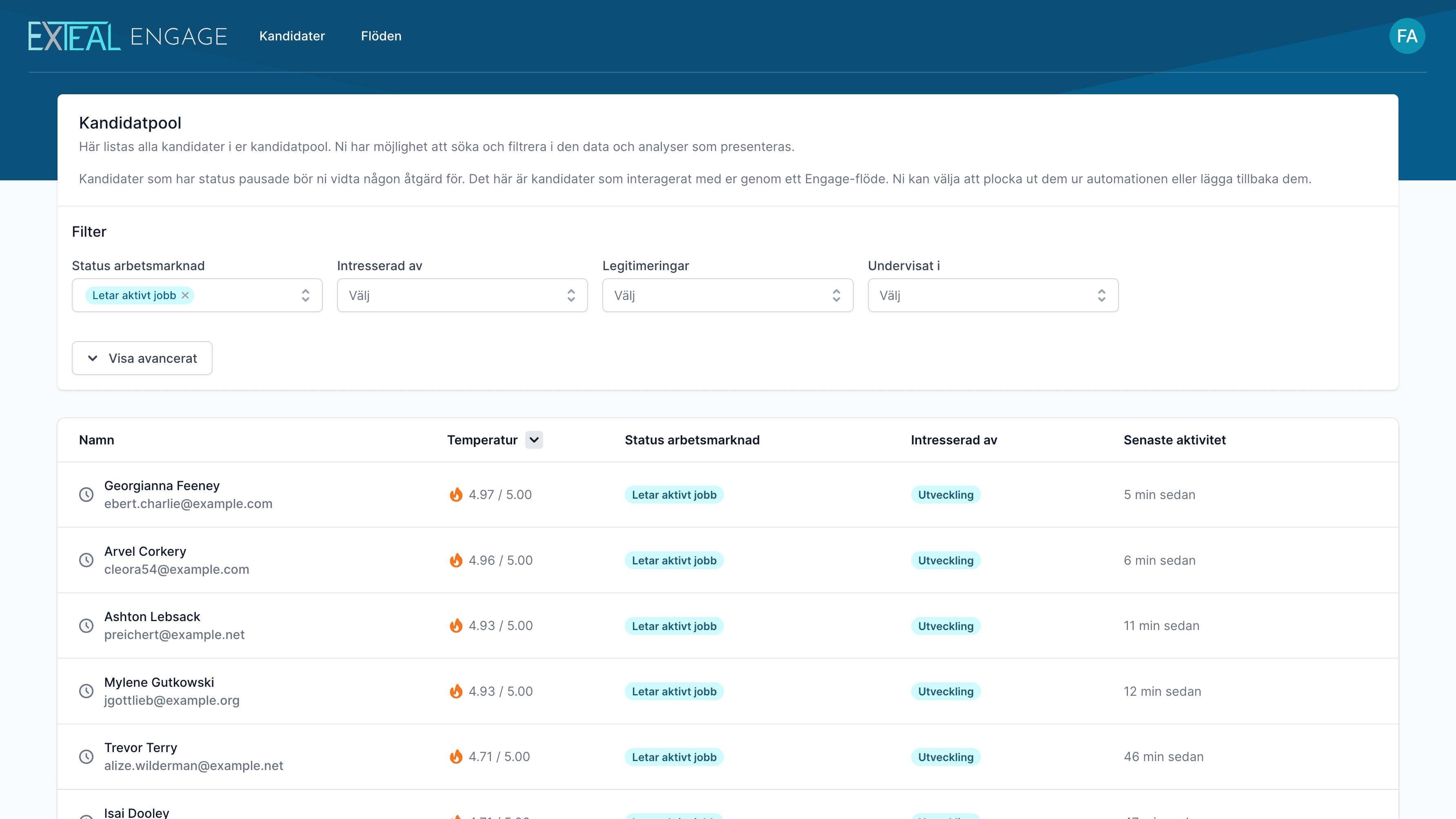The height and width of the screenshot is (819, 1456).
Task: Remove the 'Letar aktivt jobb' filter chip
Action: 185,295
